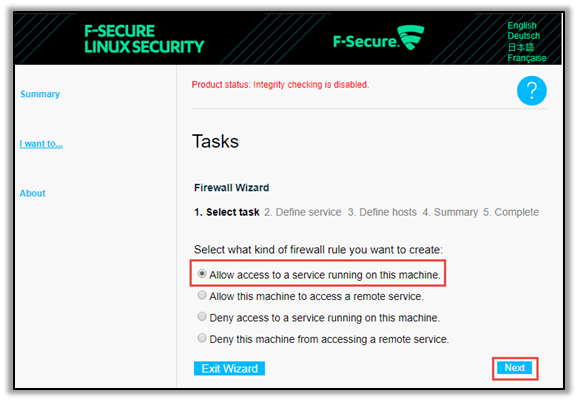Click the Next button
The image size is (578, 401).
515,368
